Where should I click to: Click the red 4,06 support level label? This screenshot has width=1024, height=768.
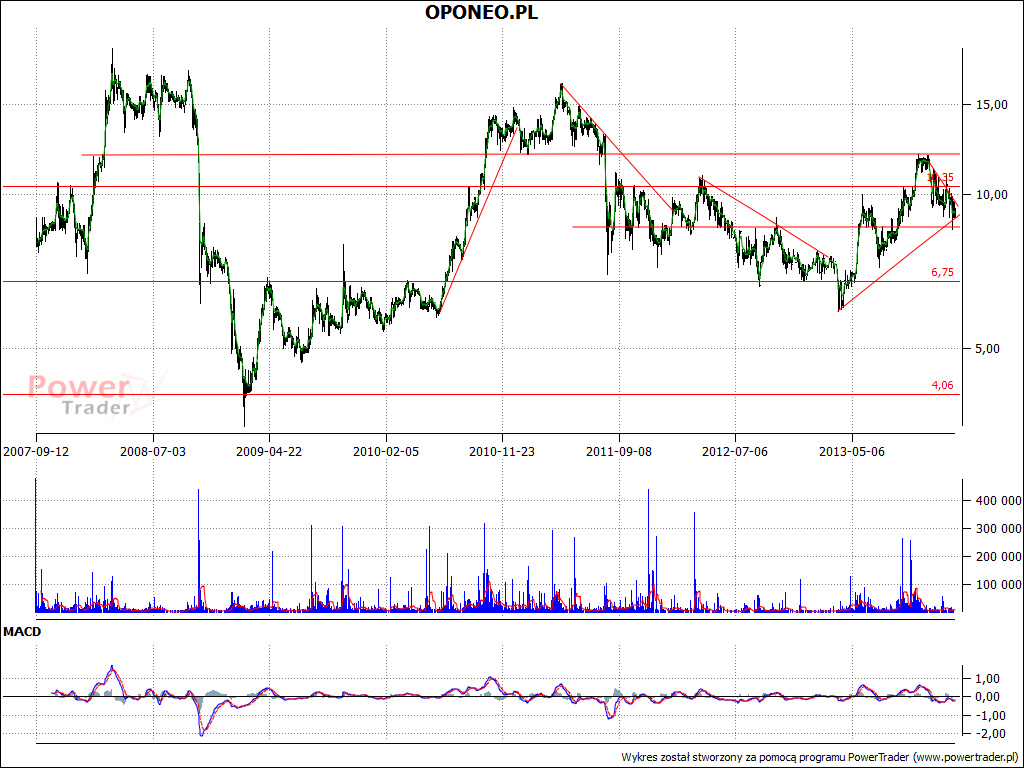pyautogui.click(x=942, y=385)
